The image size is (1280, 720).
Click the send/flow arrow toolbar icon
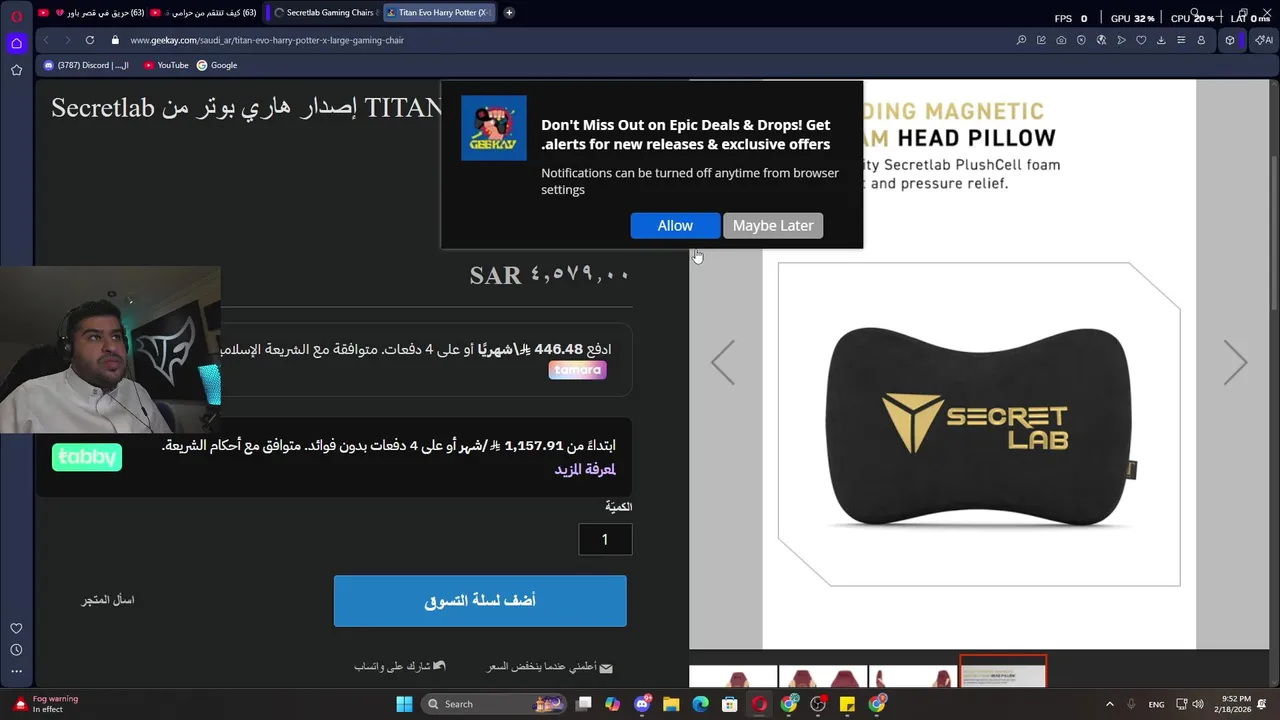(x=1121, y=40)
